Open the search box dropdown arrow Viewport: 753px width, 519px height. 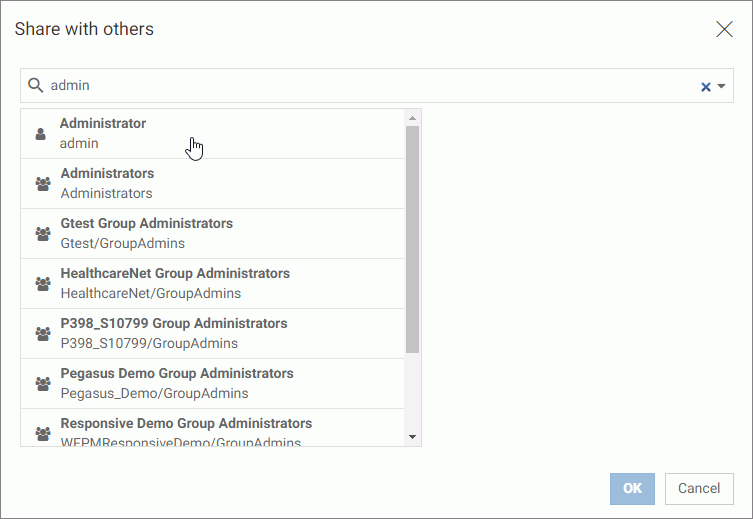721,87
